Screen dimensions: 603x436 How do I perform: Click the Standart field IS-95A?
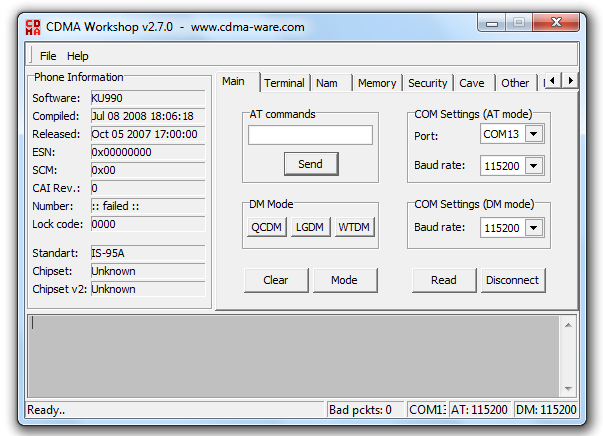coord(148,253)
